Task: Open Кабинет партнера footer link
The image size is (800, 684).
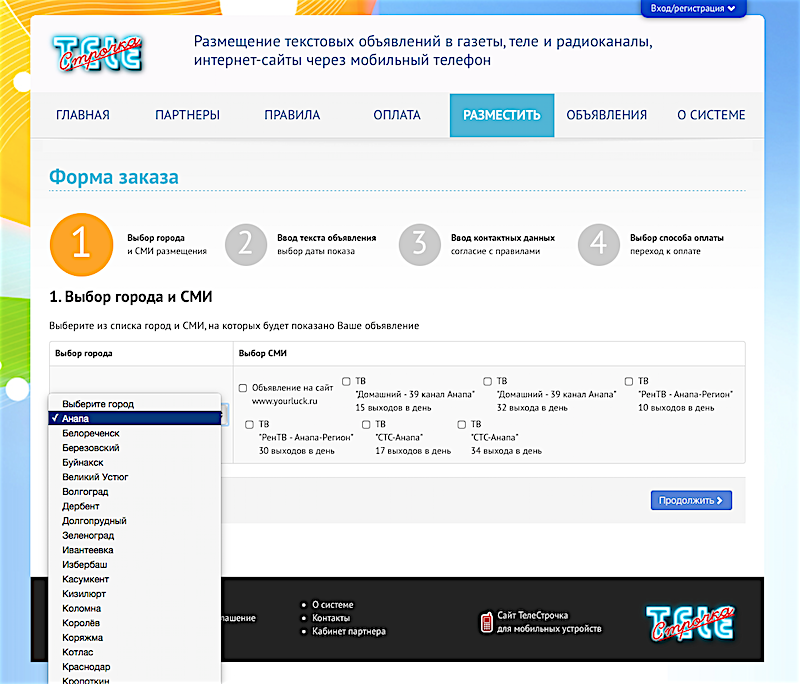Action: [349, 631]
